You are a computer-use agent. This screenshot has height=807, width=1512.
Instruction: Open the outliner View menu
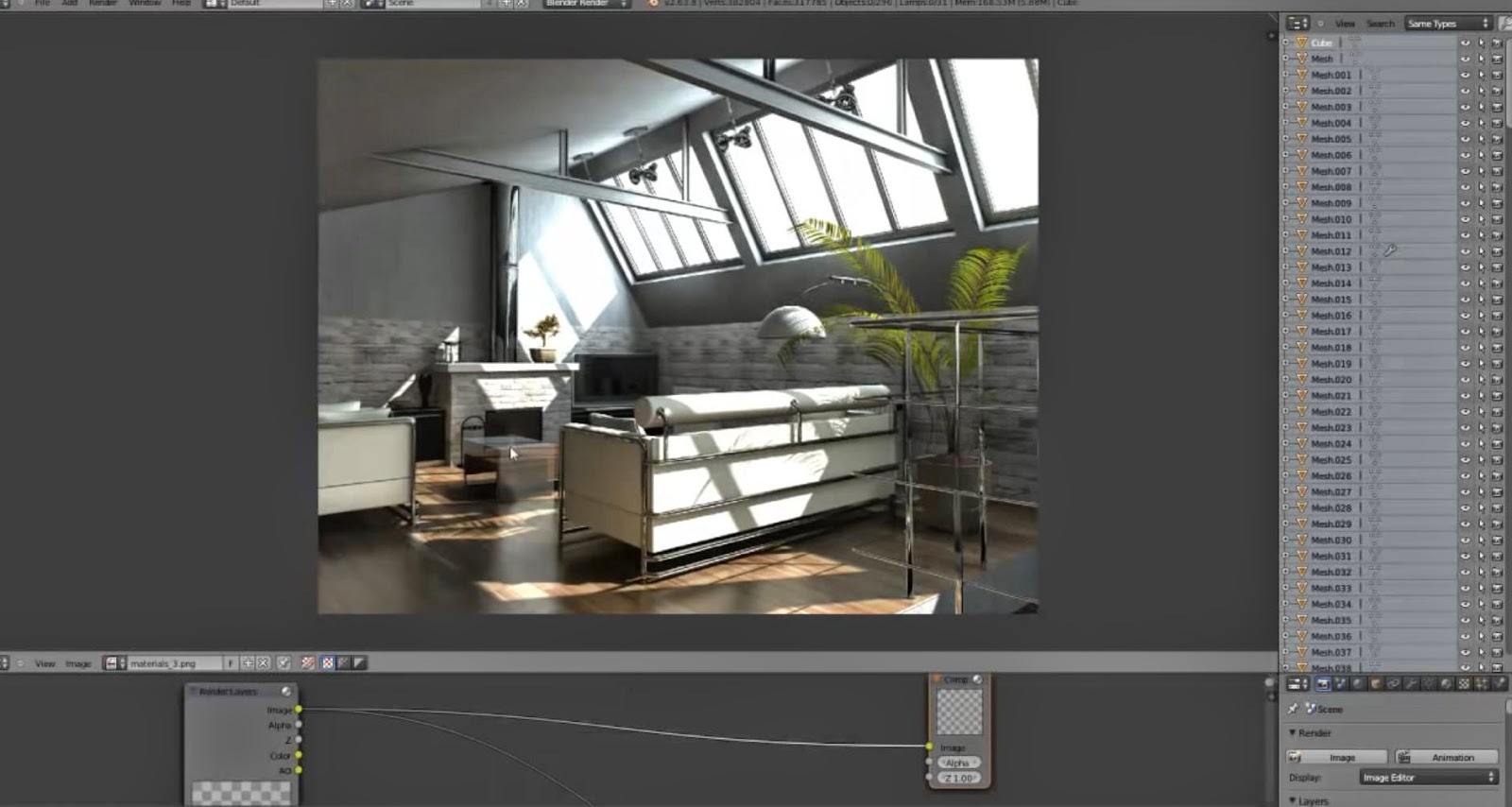point(1345,24)
